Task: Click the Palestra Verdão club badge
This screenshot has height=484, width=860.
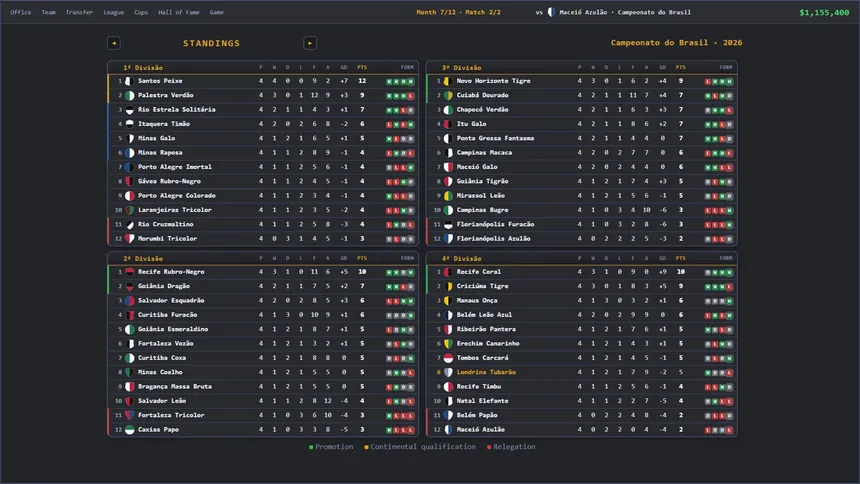Action: pos(129,95)
